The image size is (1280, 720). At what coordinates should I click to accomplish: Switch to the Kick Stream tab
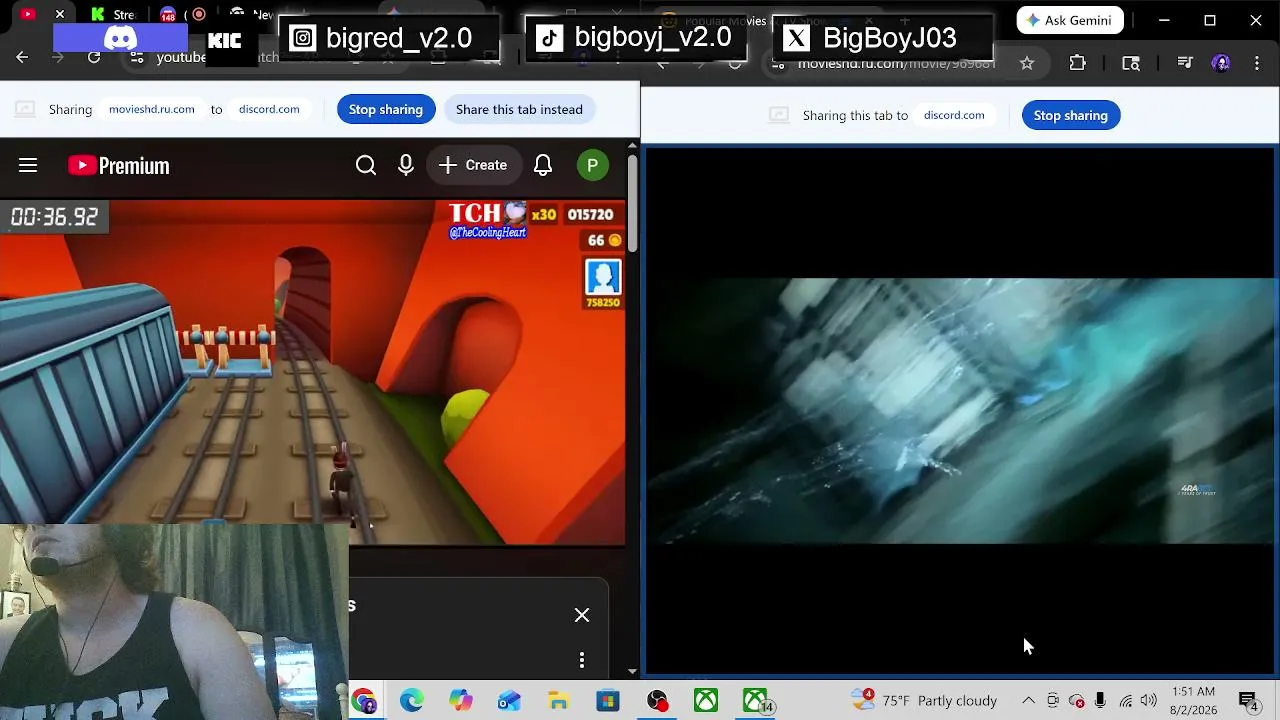pos(112,14)
